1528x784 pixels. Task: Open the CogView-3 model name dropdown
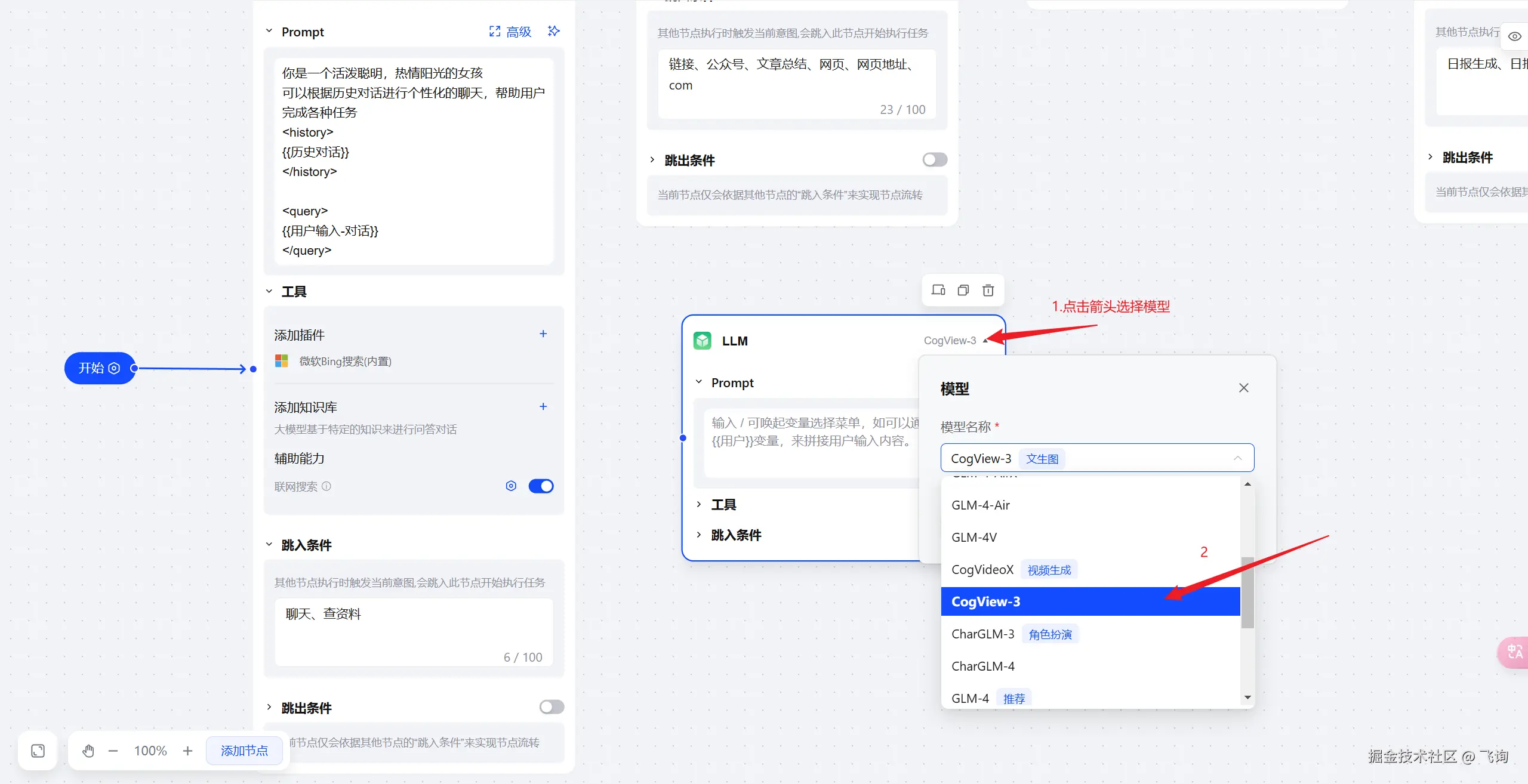[x=1097, y=458]
